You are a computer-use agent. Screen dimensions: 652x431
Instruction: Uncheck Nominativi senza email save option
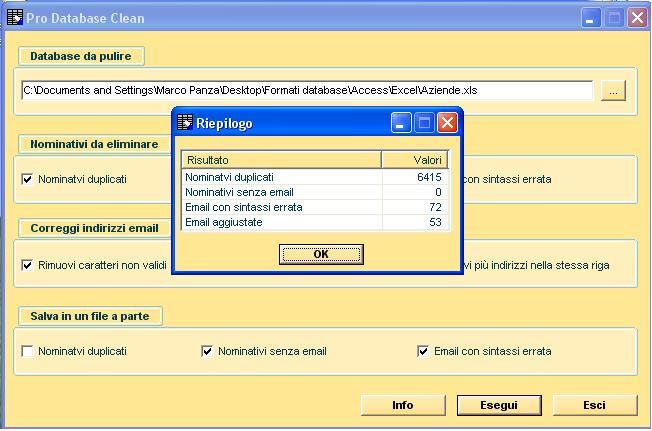(207, 352)
